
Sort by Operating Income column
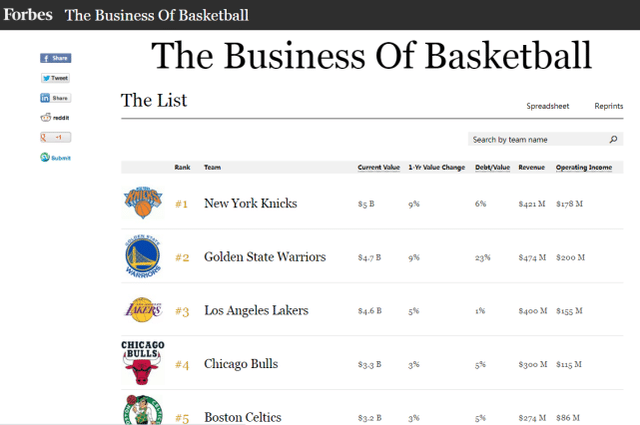point(584,167)
